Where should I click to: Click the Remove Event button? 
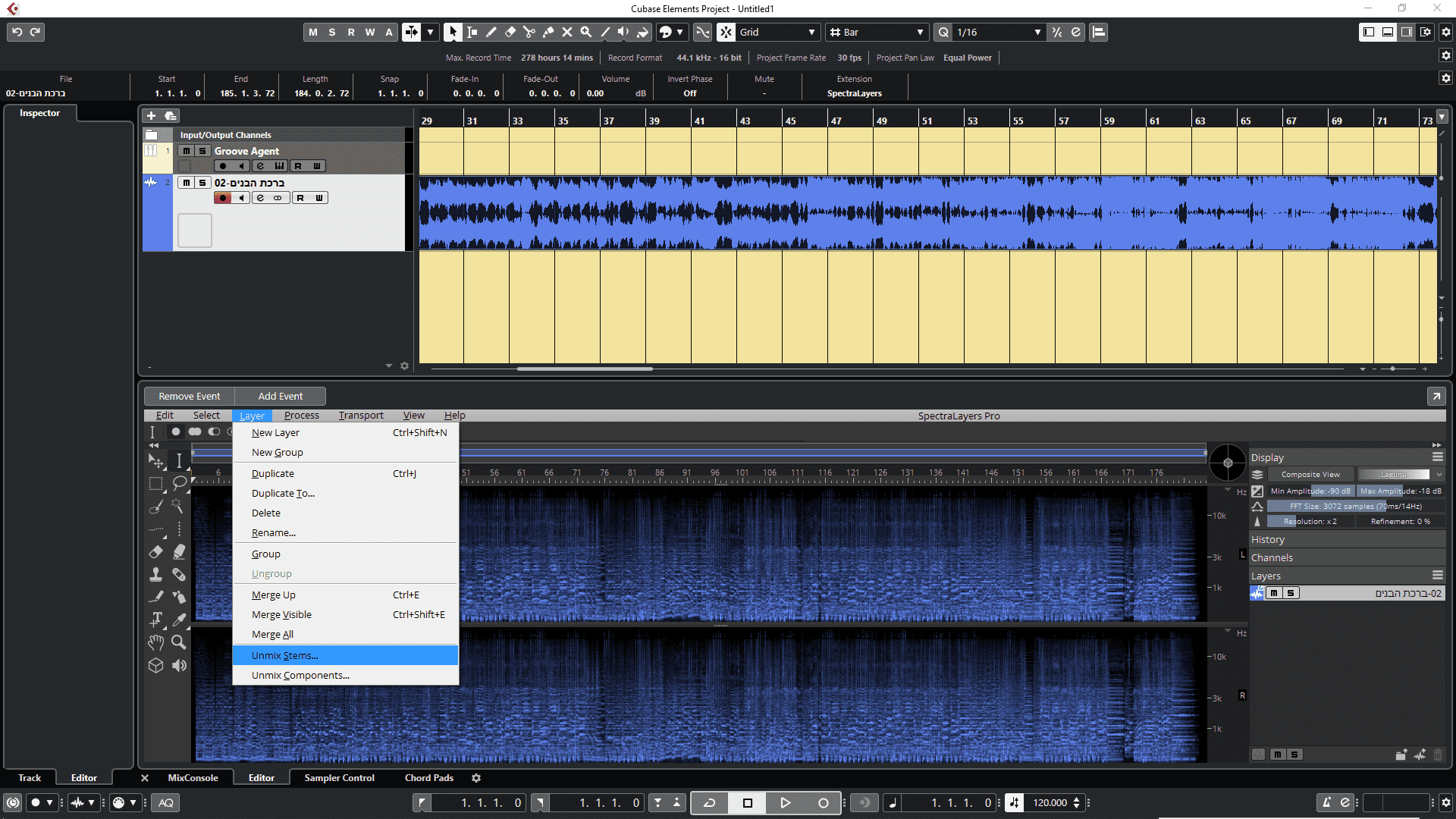(189, 396)
